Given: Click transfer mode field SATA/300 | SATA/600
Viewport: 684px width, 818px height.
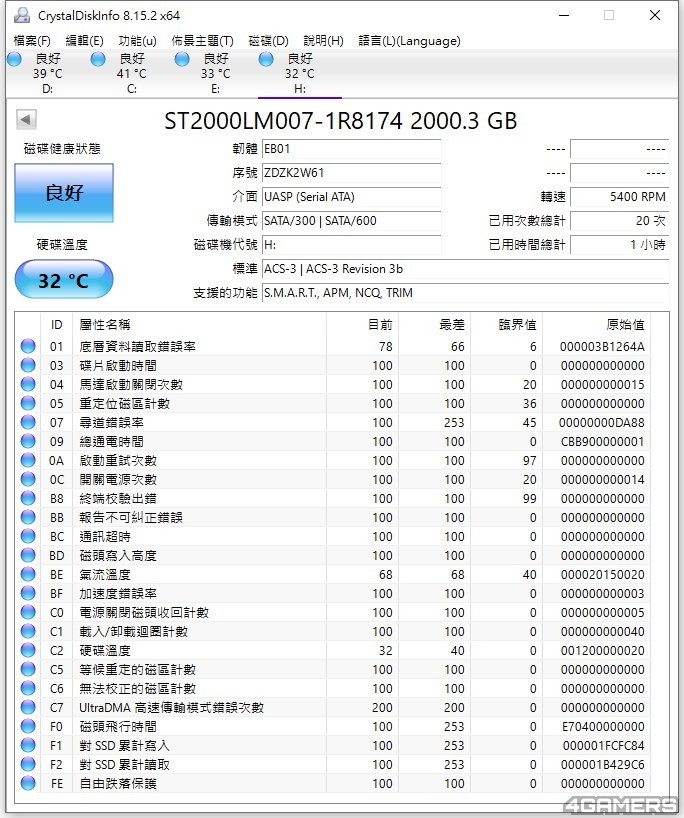Looking at the screenshot, I should pyautogui.click(x=351, y=221).
